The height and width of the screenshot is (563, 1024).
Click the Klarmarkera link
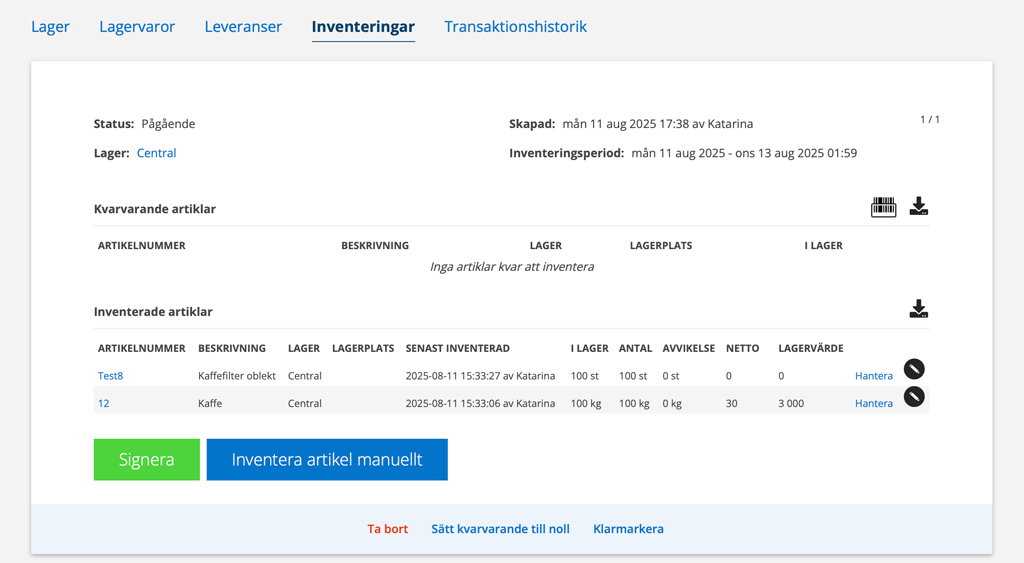628,529
